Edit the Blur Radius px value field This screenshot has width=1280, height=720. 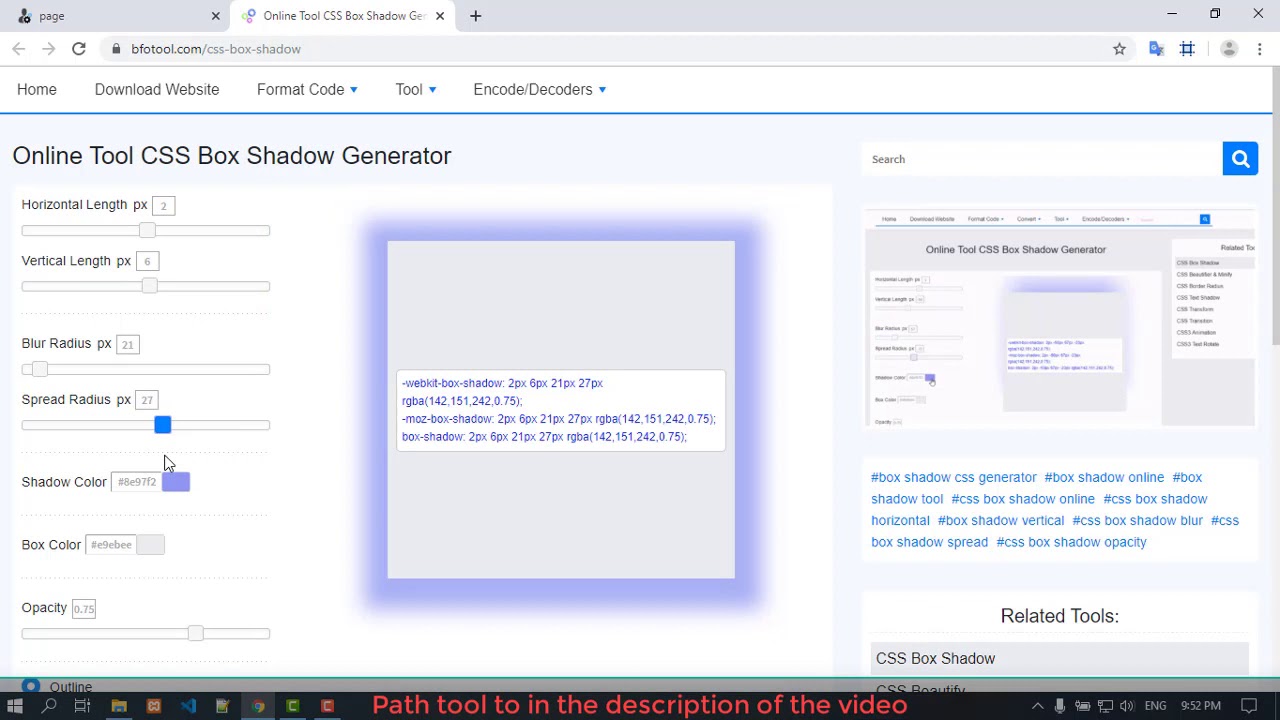tap(127, 344)
